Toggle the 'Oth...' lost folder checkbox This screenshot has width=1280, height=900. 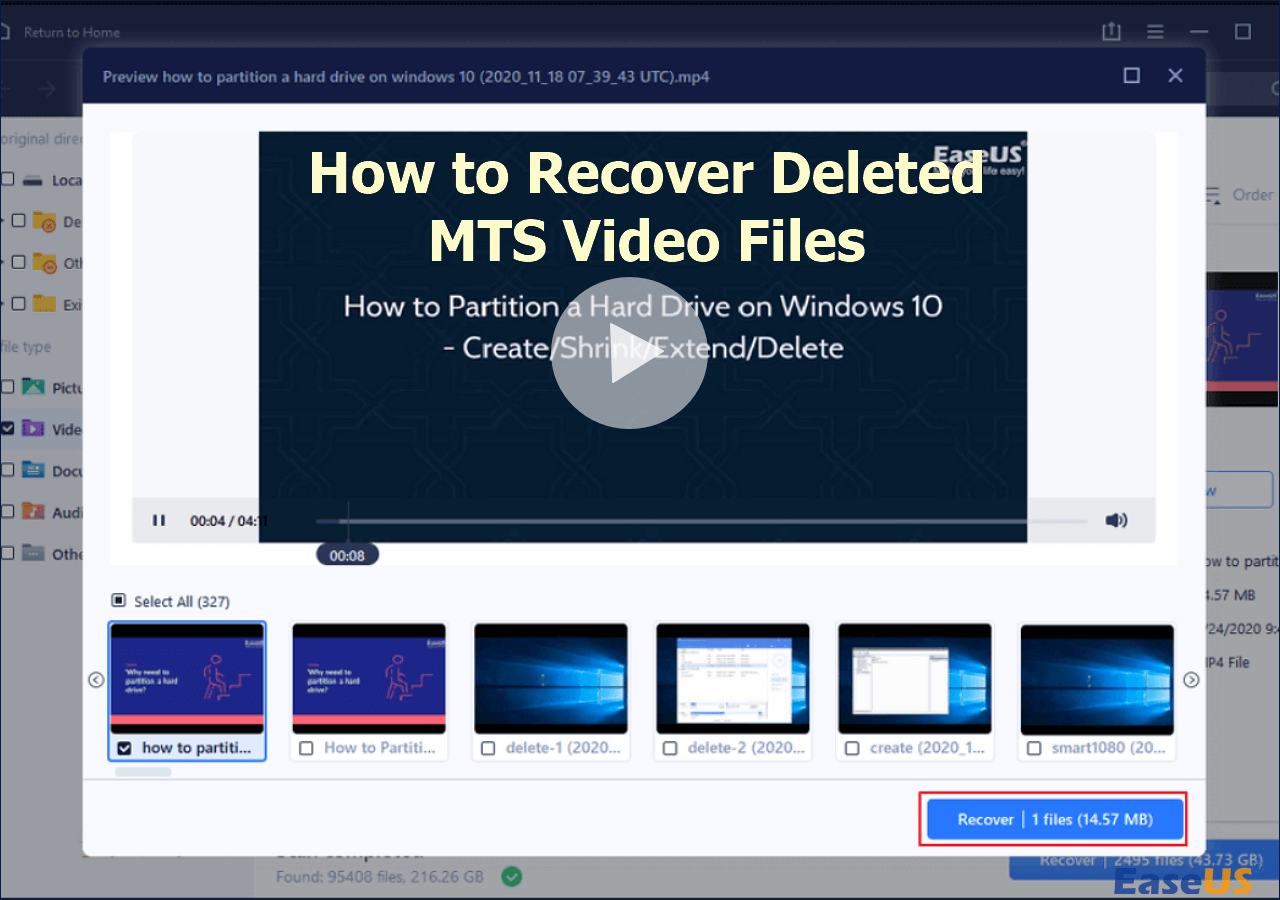(x=18, y=262)
